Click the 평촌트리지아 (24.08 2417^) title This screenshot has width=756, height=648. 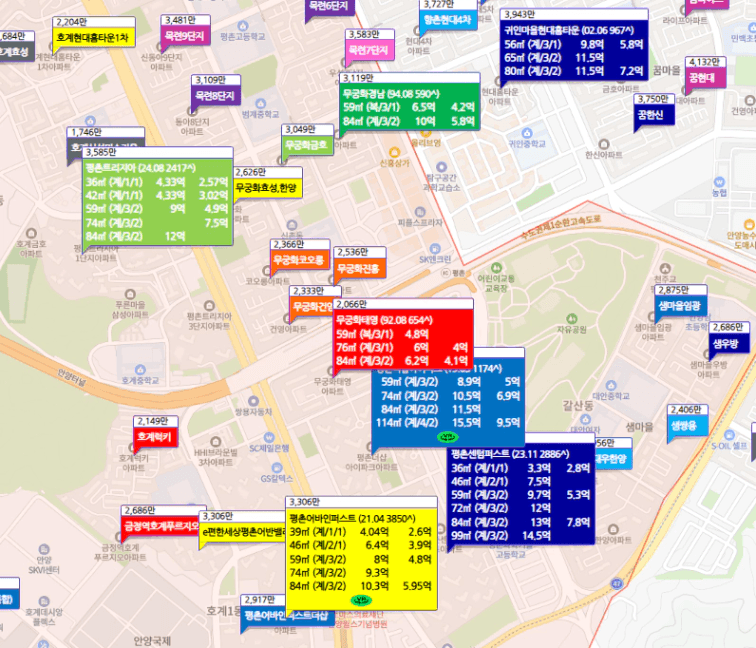[140, 168]
